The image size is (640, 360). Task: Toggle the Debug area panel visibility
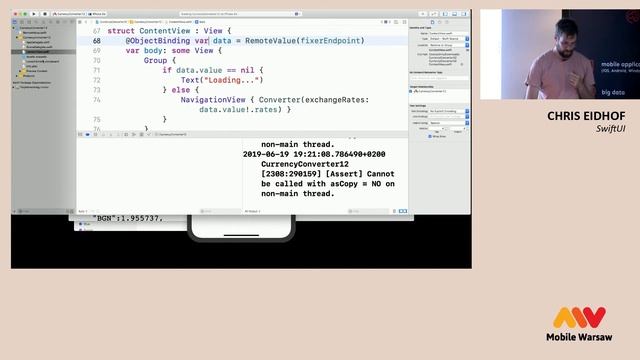[x=454, y=14]
